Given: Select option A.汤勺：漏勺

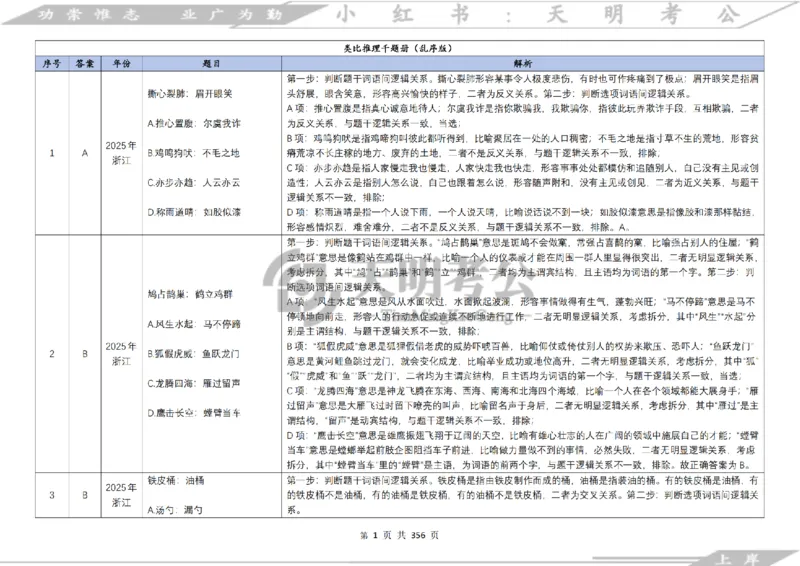Looking at the screenshot, I should point(175,510).
